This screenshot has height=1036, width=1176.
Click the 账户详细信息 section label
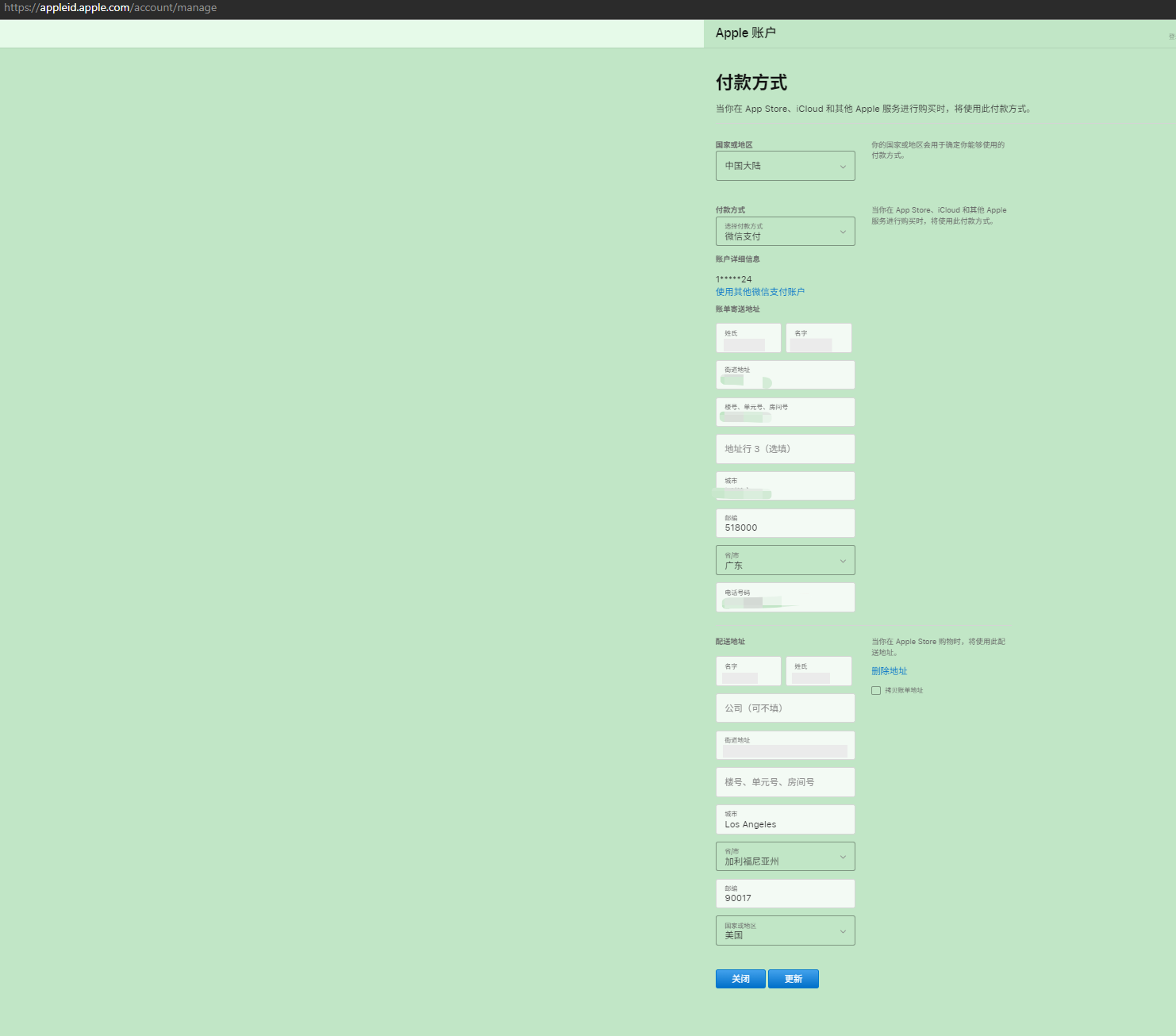point(738,259)
